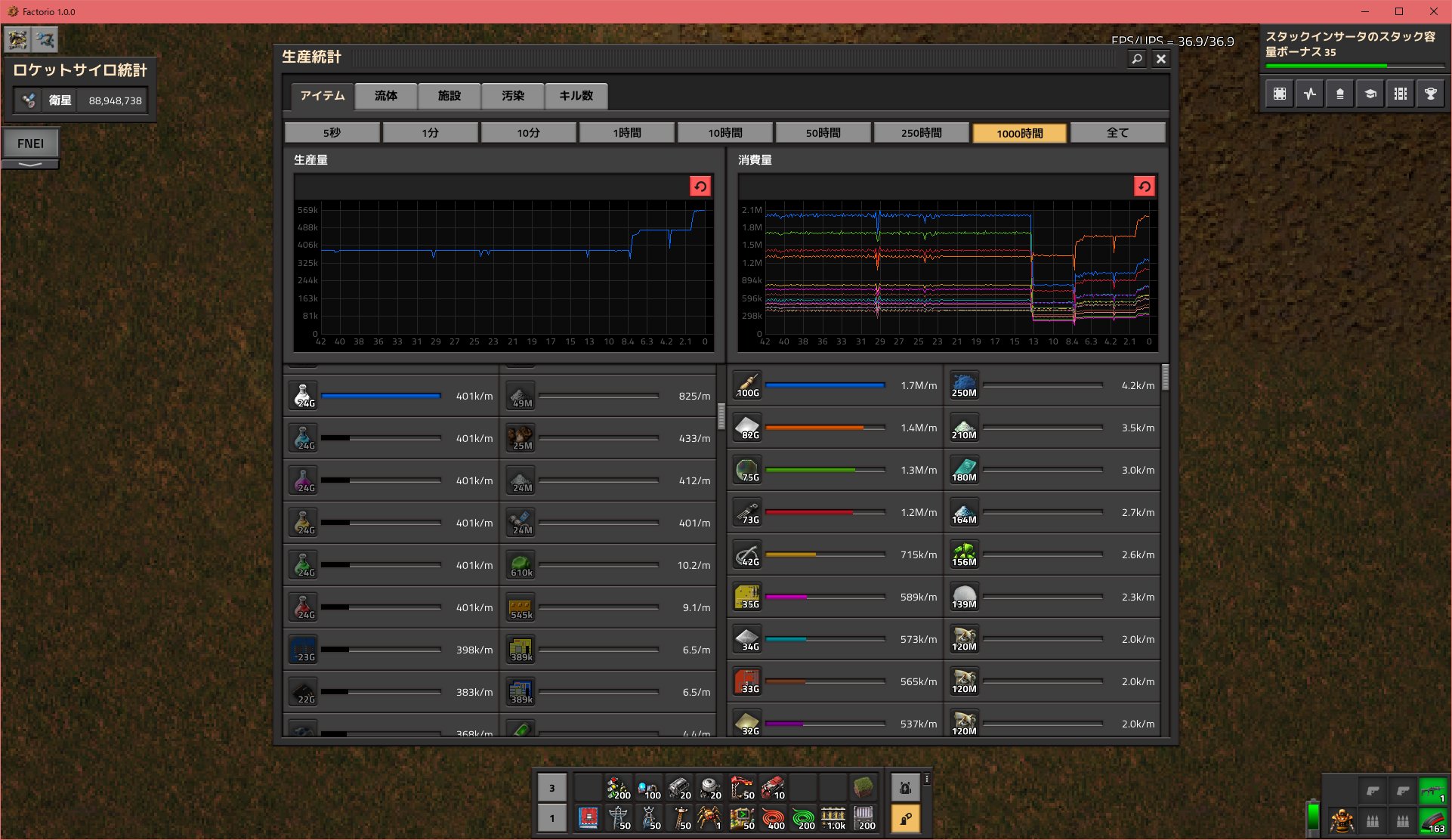Switch to the 施設 tab
This screenshot has height=840, width=1452.
449,96
